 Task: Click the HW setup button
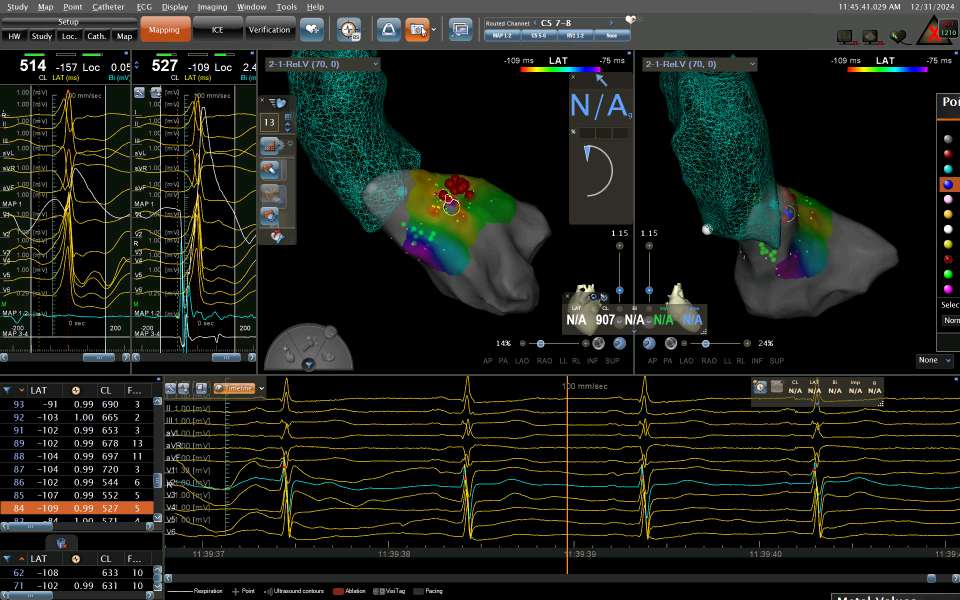coord(14,36)
